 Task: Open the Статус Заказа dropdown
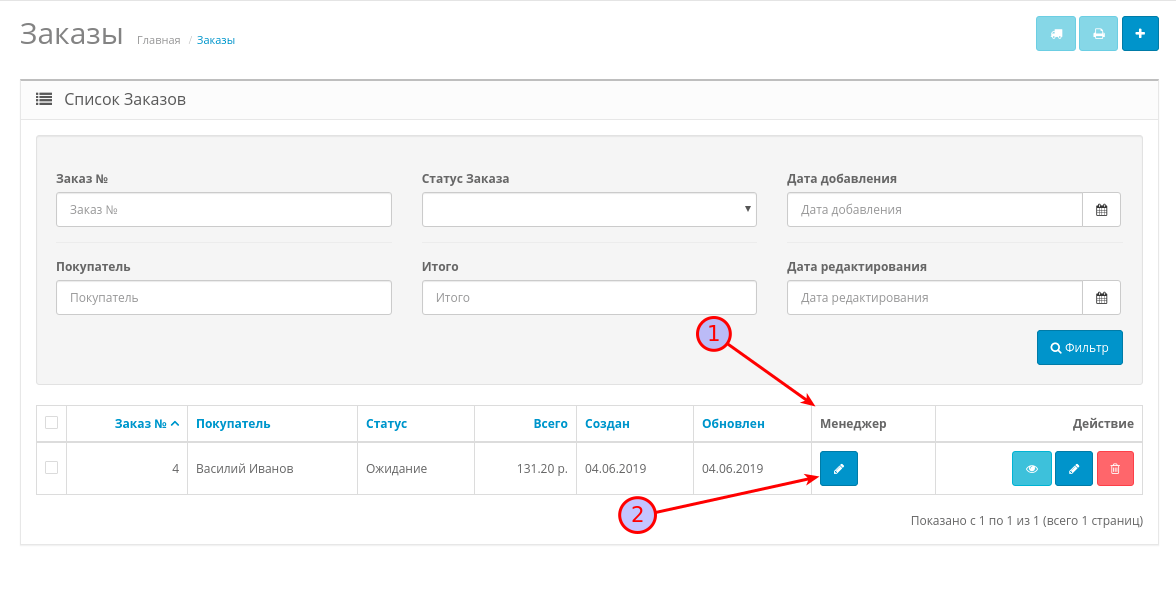click(589, 210)
